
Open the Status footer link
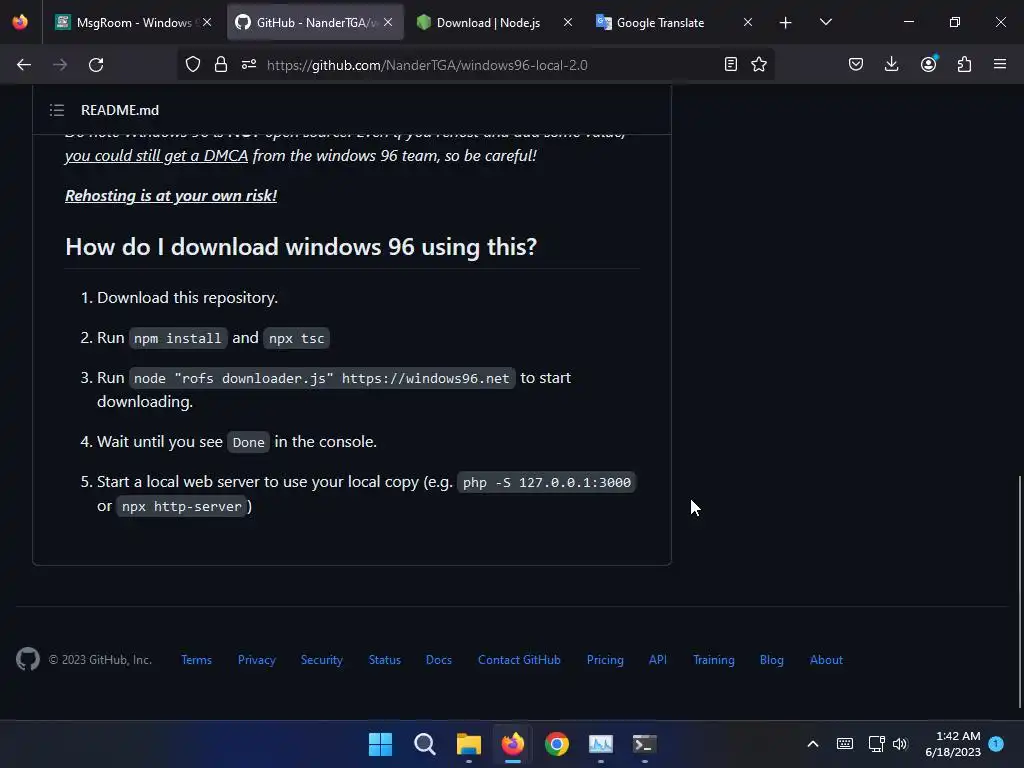(385, 660)
